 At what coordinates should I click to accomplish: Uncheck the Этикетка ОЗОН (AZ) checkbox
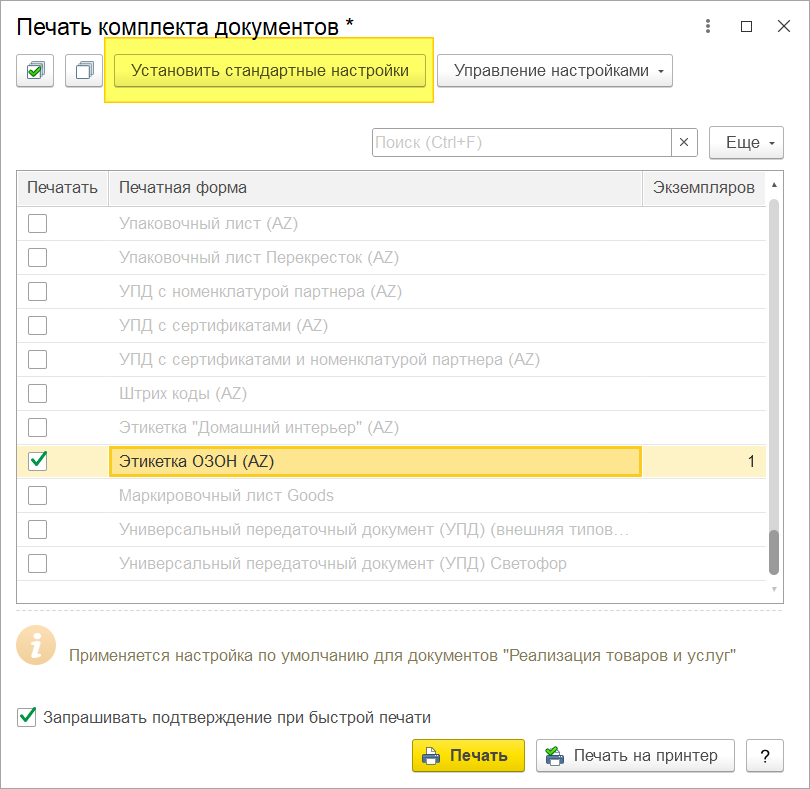38,461
